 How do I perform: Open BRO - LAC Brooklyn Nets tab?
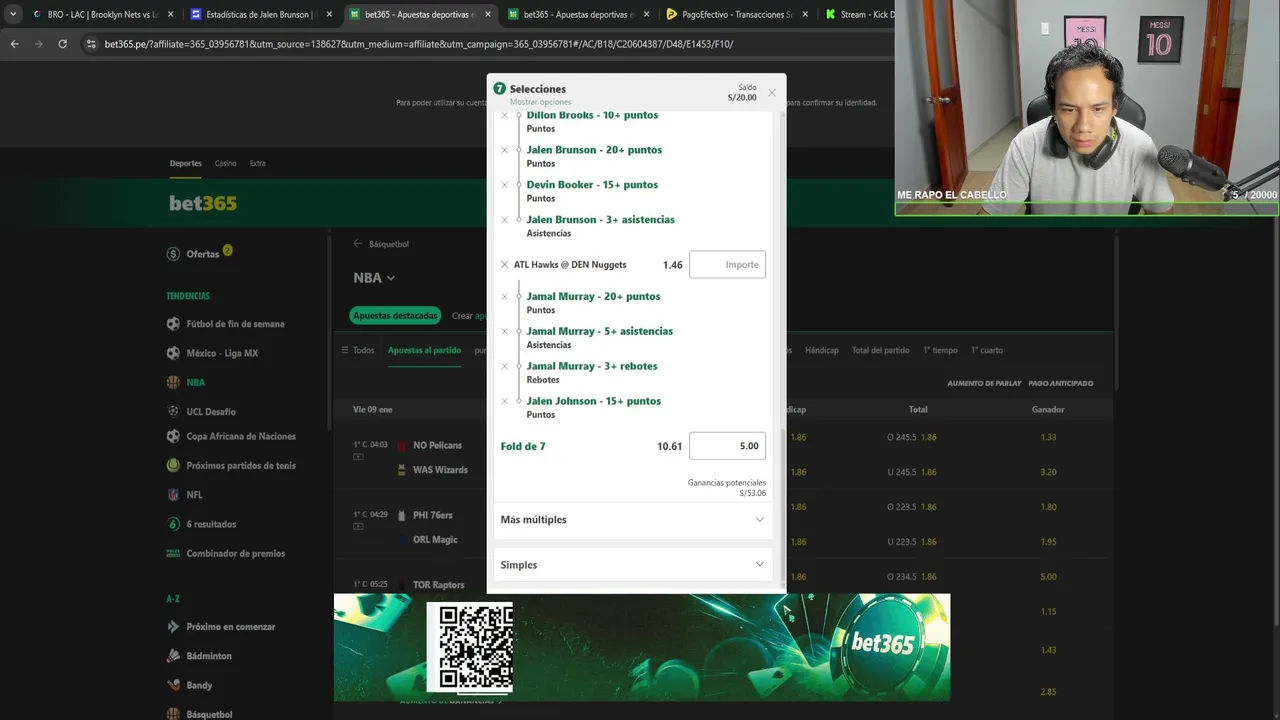pyautogui.click(x=102, y=14)
